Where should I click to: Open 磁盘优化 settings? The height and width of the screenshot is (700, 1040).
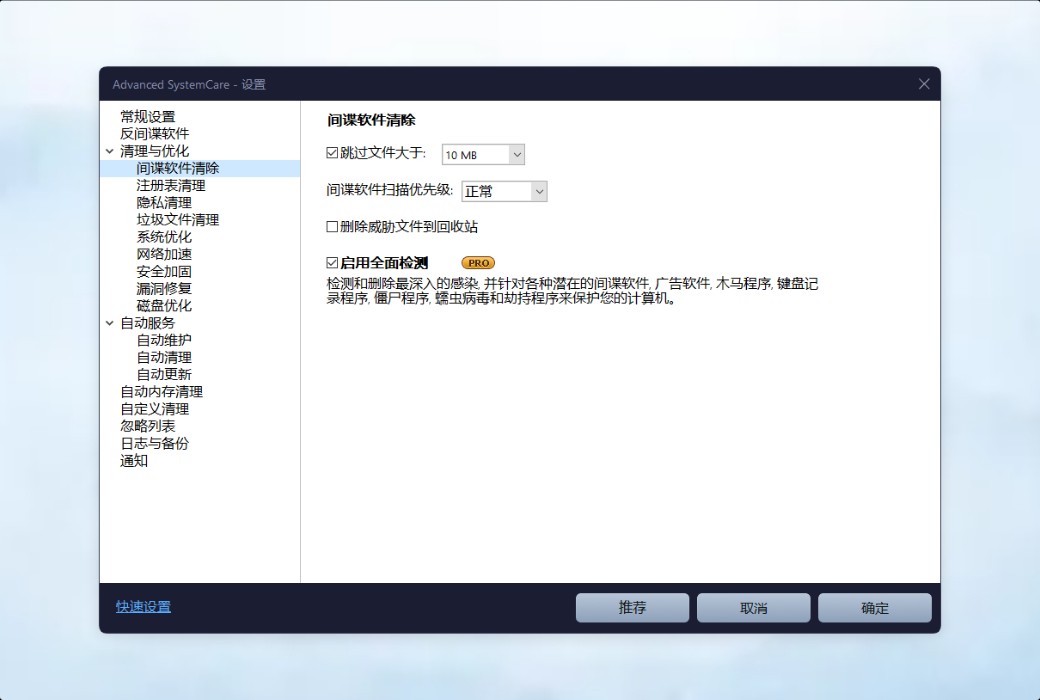coord(164,306)
